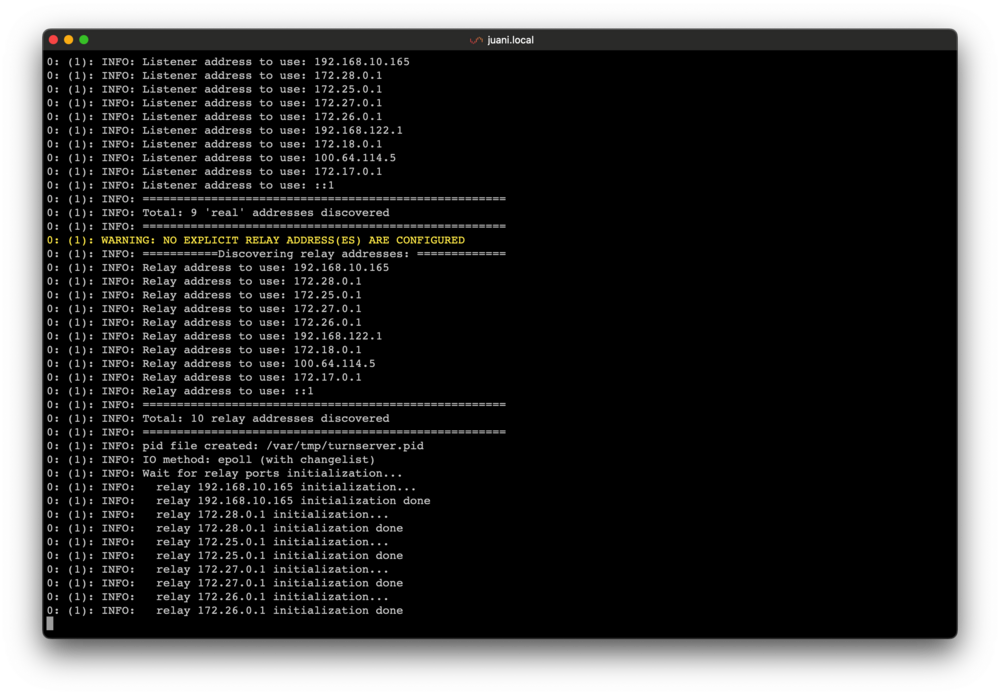Click 'Listener address to use: 172.17.0.1'
The height and width of the screenshot is (695, 1000).
[x=262, y=172]
